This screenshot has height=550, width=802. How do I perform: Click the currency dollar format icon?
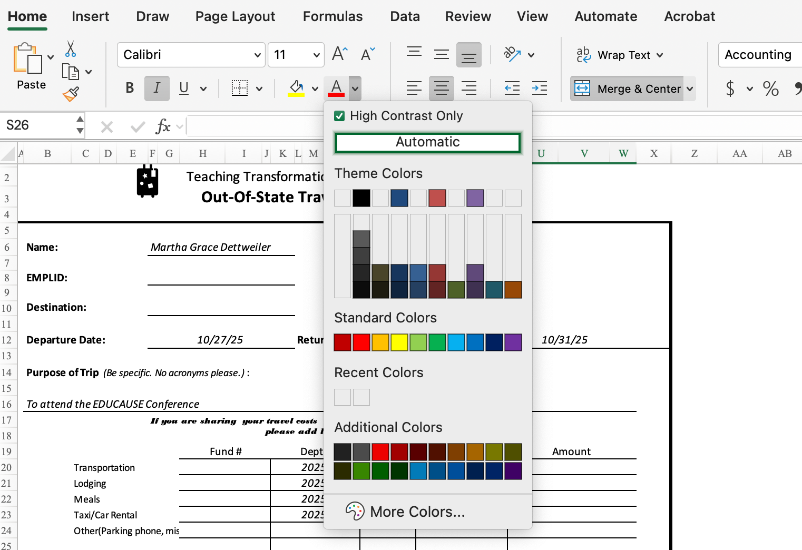coord(730,88)
